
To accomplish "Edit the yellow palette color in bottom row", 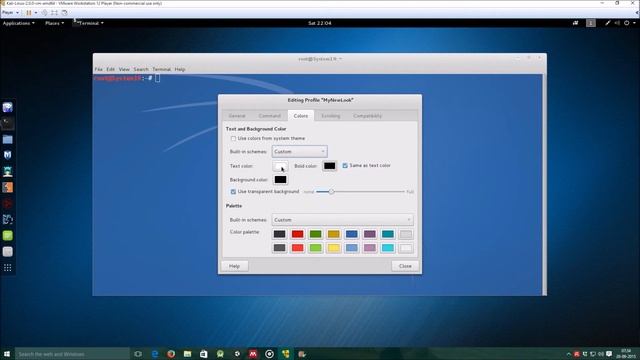I will click(x=333, y=248).
